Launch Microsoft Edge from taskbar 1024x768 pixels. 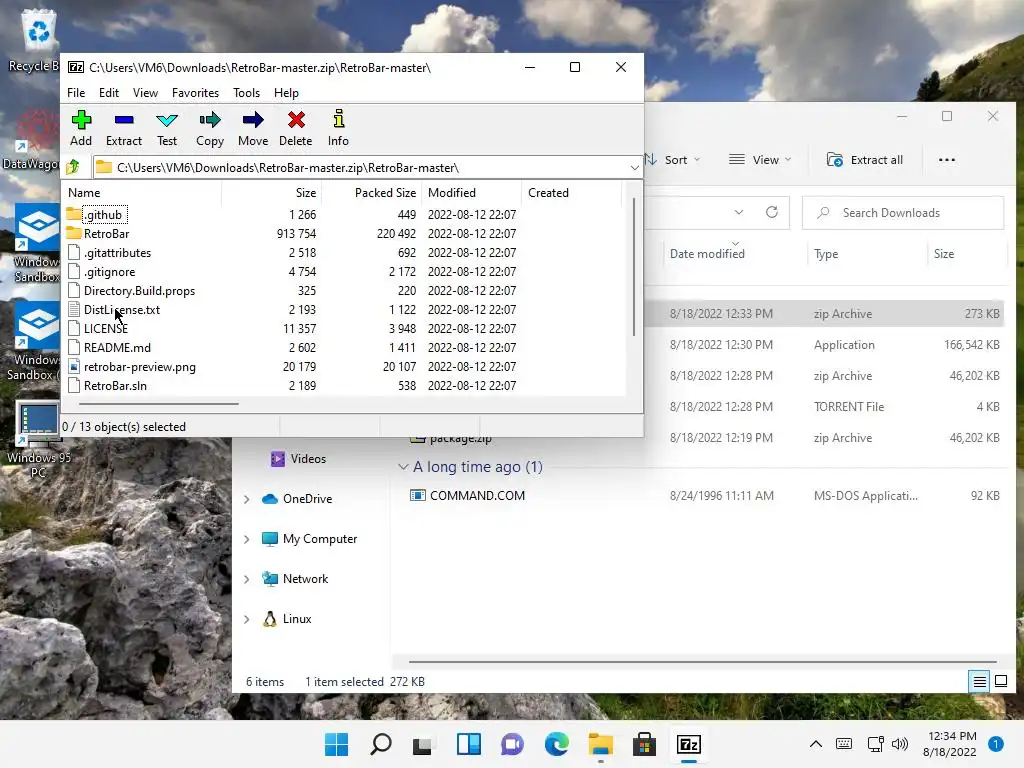point(556,744)
